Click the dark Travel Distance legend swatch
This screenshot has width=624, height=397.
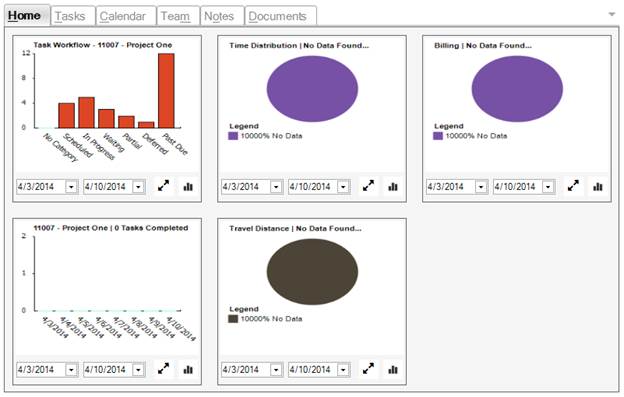click(x=233, y=319)
